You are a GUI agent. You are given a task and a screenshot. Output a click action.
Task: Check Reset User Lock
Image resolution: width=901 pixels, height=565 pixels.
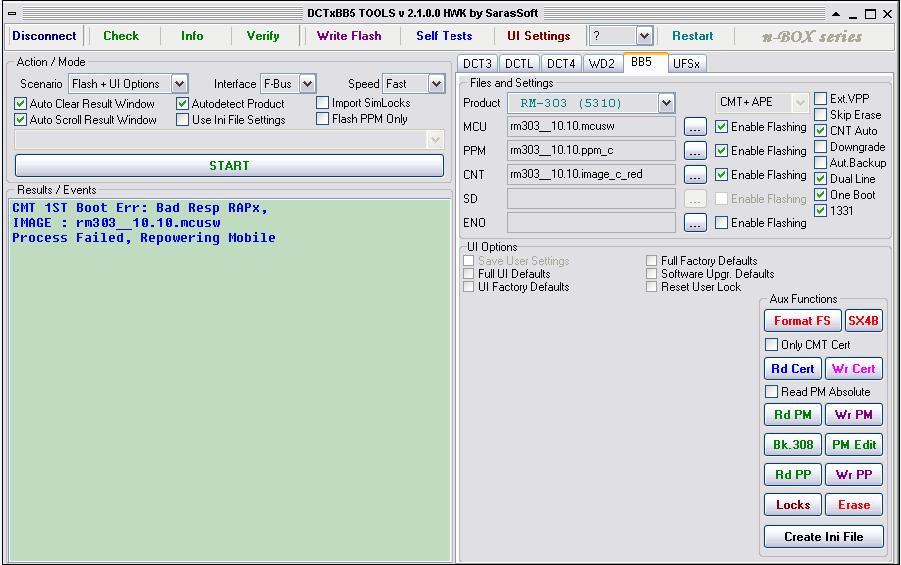coord(652,287)
